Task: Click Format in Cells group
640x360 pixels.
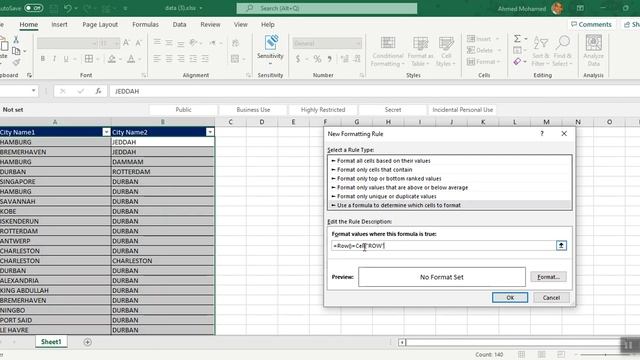Action: click(484, 62)
